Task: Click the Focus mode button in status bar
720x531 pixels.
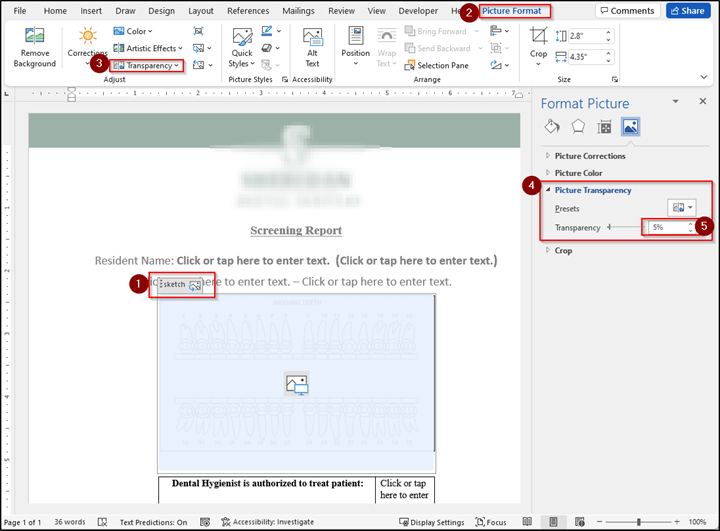Action: tap(491, 522)
